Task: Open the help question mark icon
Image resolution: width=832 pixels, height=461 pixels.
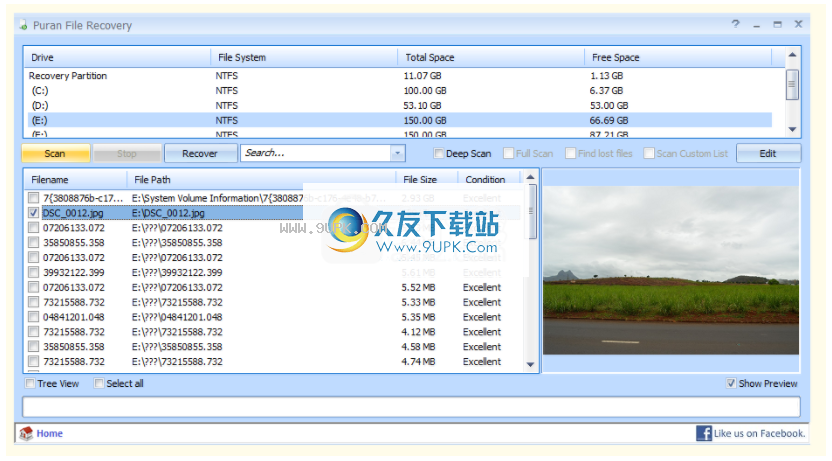Action: coord(735,24)
